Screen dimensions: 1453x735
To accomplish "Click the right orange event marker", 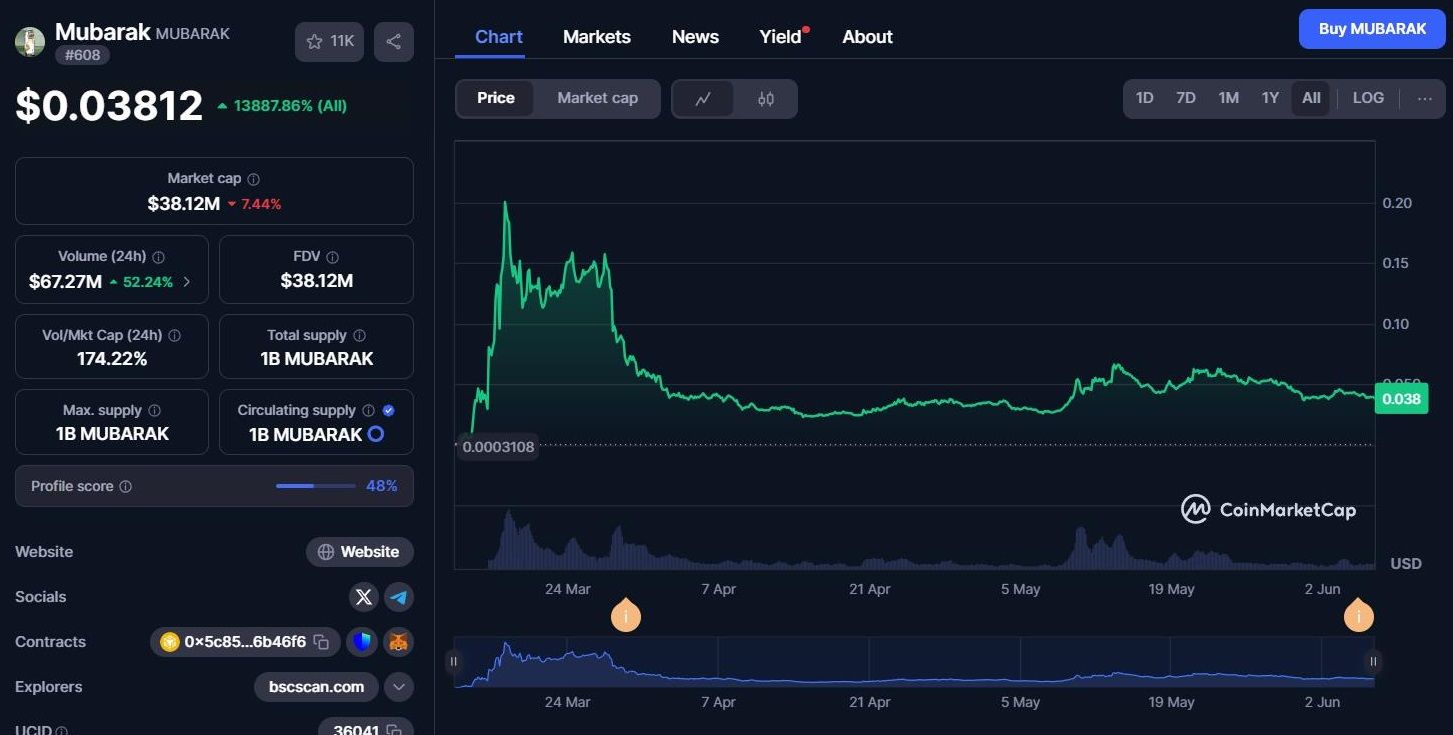I will pyautogui.click(x=1358, y=615).
